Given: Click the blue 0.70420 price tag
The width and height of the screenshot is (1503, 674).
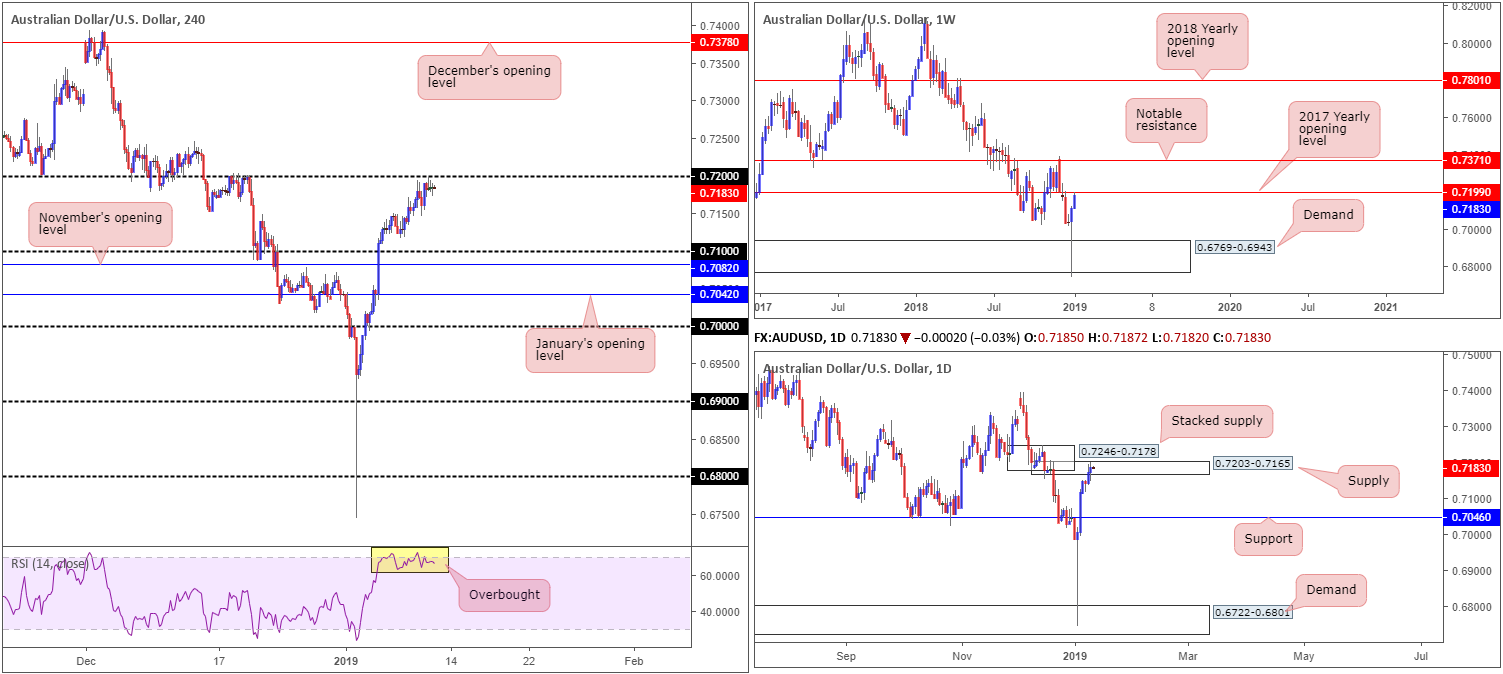Looking at the screenshot, I should 718,294.
